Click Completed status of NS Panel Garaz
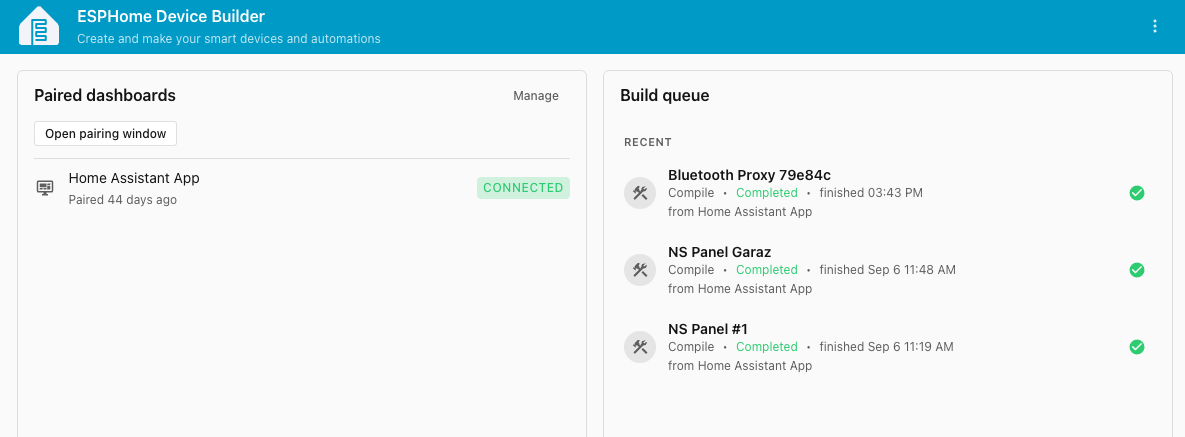Screen dimensions: 1185x437 point(766,270)
